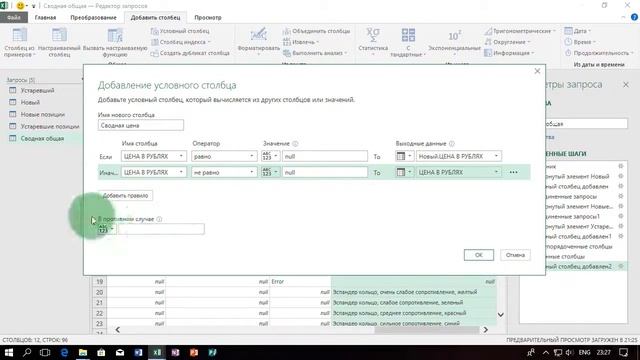Open column name dropdown in Иначе row
640x360 pixels.
click(153, 172)
